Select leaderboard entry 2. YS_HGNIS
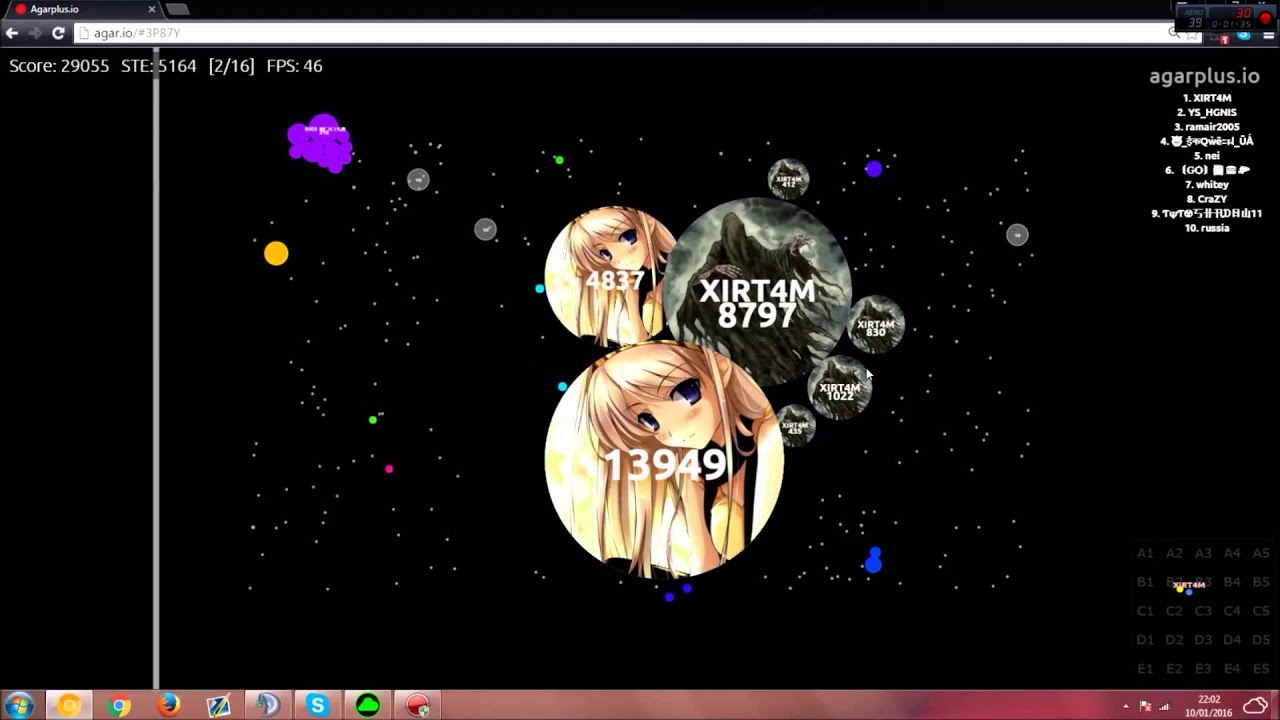1280x720 pixels. [x=1206, y=113]
